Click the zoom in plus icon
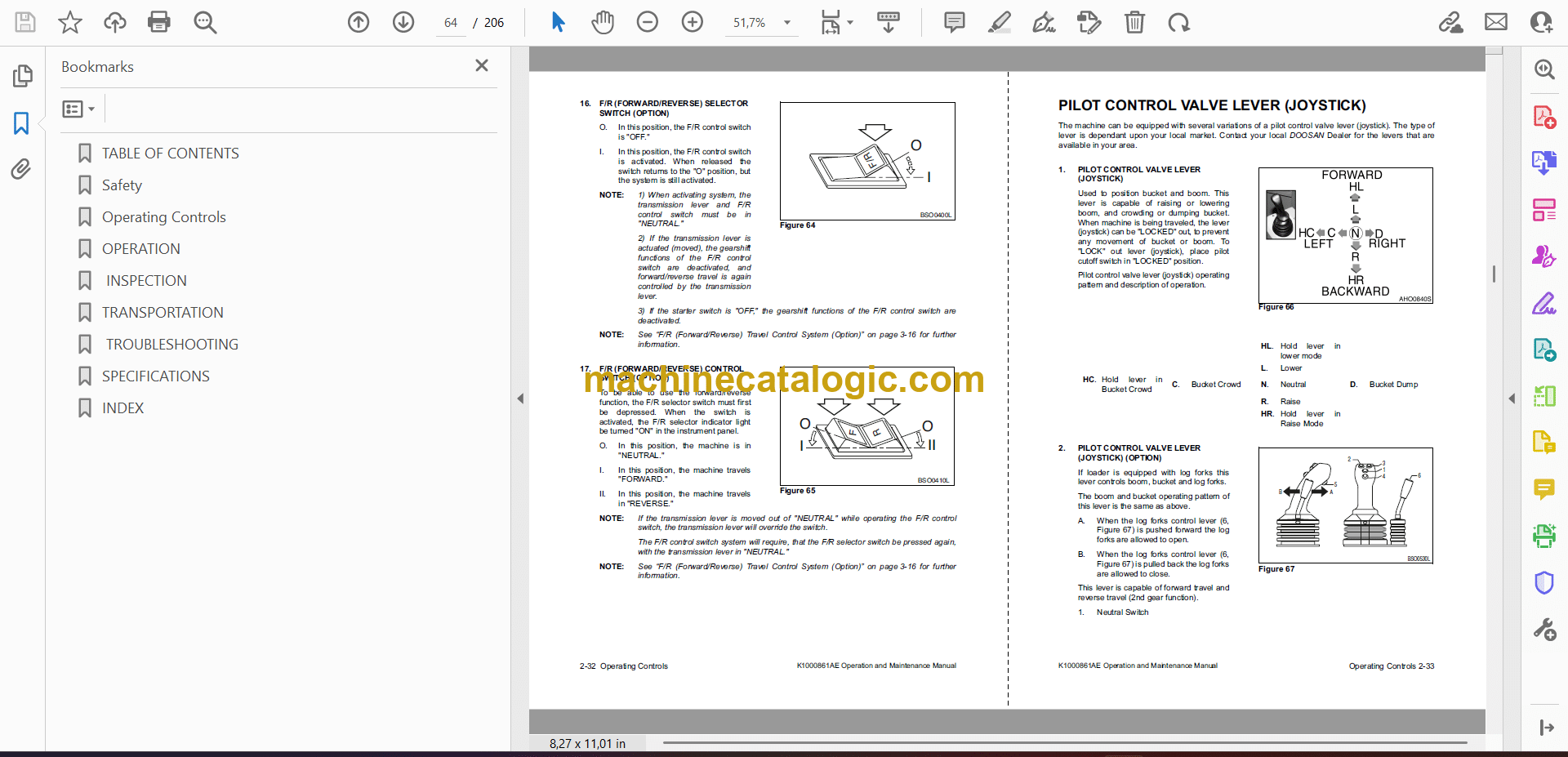1568x757 pixels. click(693, 22)
